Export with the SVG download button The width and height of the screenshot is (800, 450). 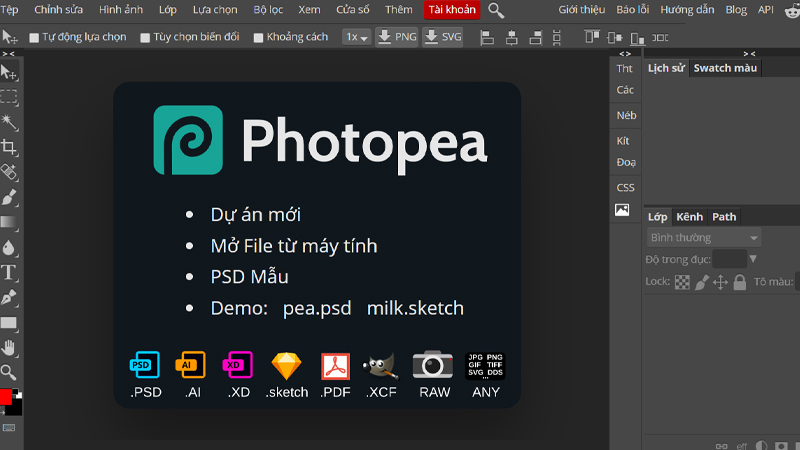(443, 37)
